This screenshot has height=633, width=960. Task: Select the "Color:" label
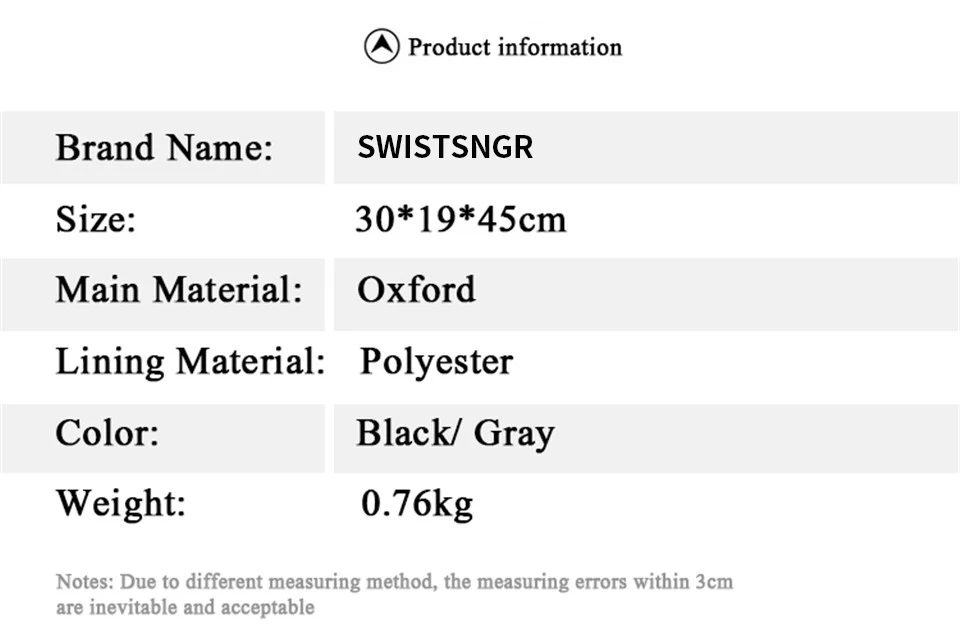(x=107, y=433)
